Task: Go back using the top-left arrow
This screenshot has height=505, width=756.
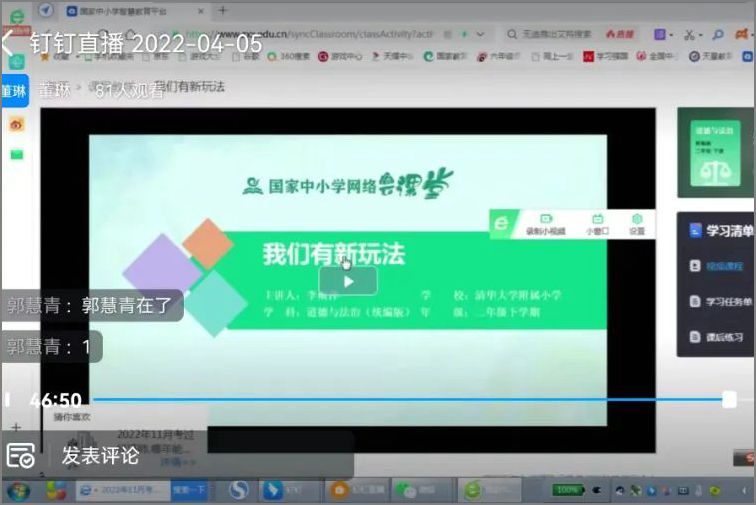Action: [x=8, y=43]
